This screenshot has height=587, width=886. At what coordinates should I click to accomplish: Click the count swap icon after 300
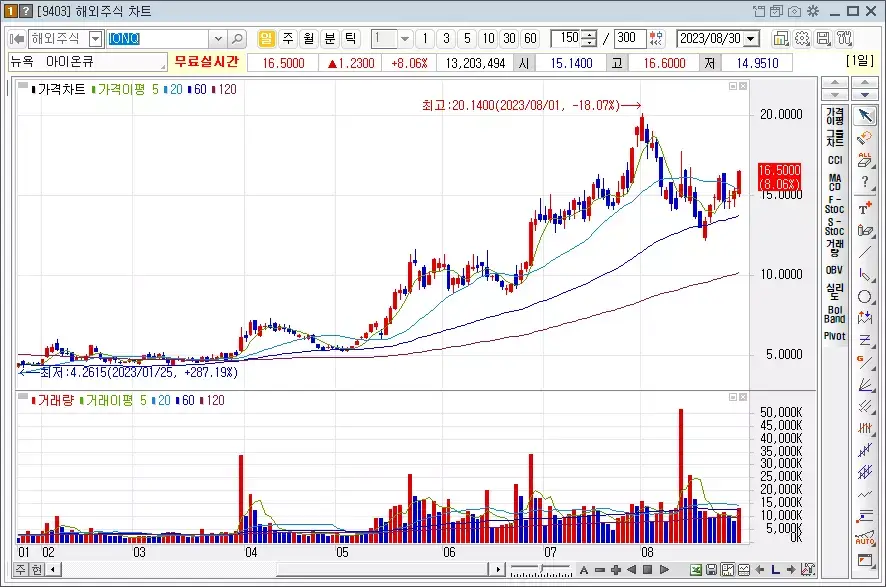click(656, 38)
